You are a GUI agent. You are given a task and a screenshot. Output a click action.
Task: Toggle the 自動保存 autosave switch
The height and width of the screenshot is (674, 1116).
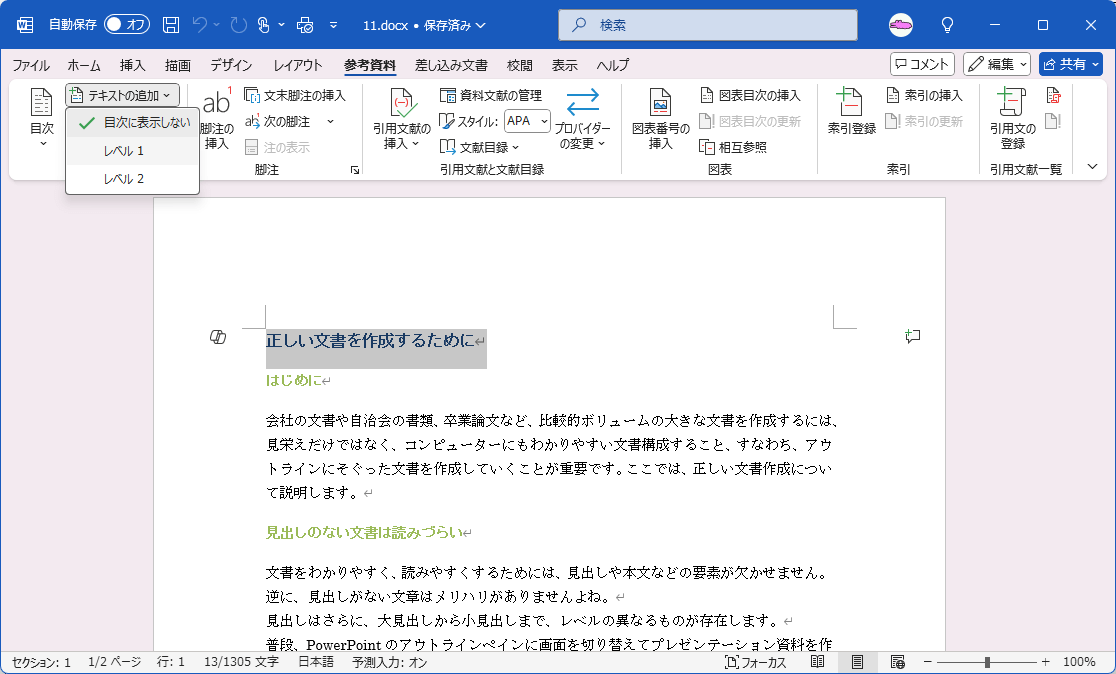pos(127,25)
